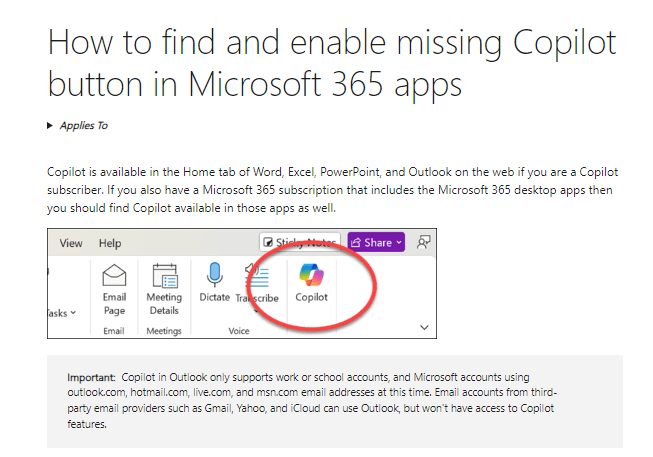The height and width of the screenshot is (457, 653).
Task: Open the Transcribe dropdown arrow
Action: point(256,310)
